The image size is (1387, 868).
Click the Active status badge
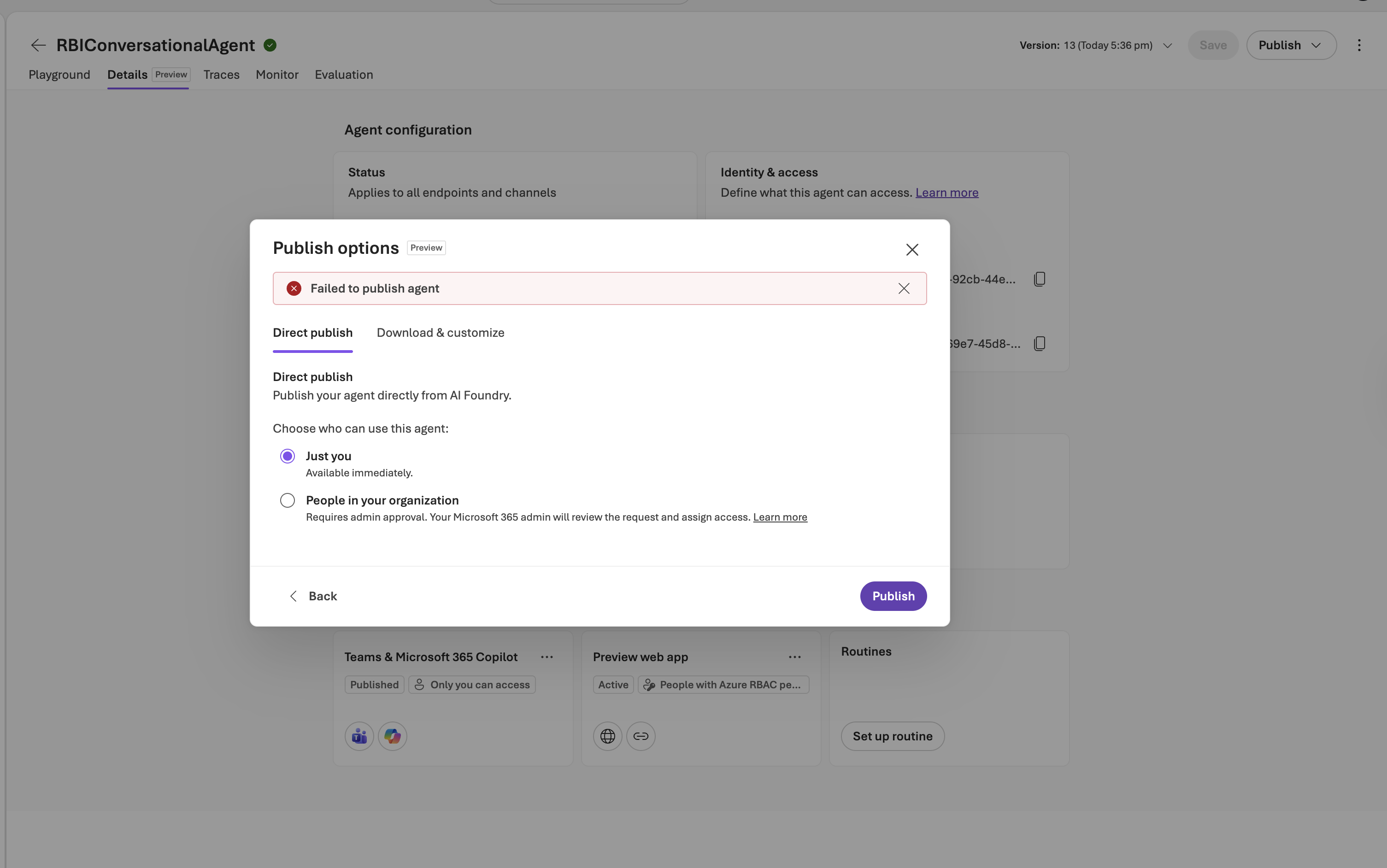click(x=613, y=685)
